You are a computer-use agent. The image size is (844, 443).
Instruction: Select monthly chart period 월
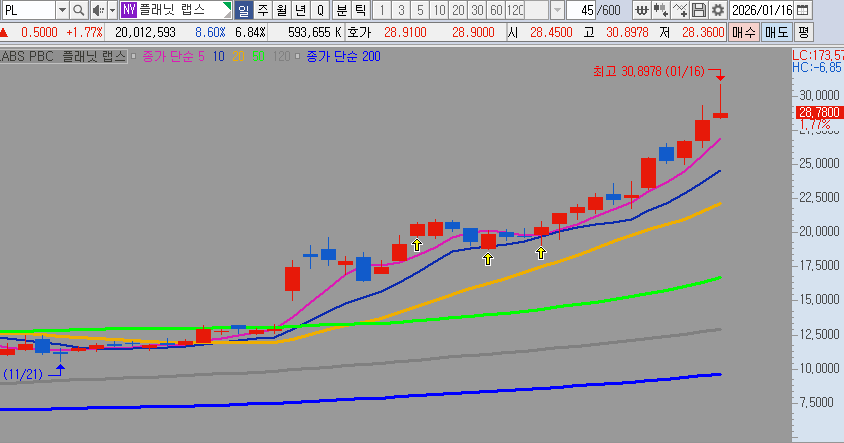pyautogui.click(x=282, y=10)
